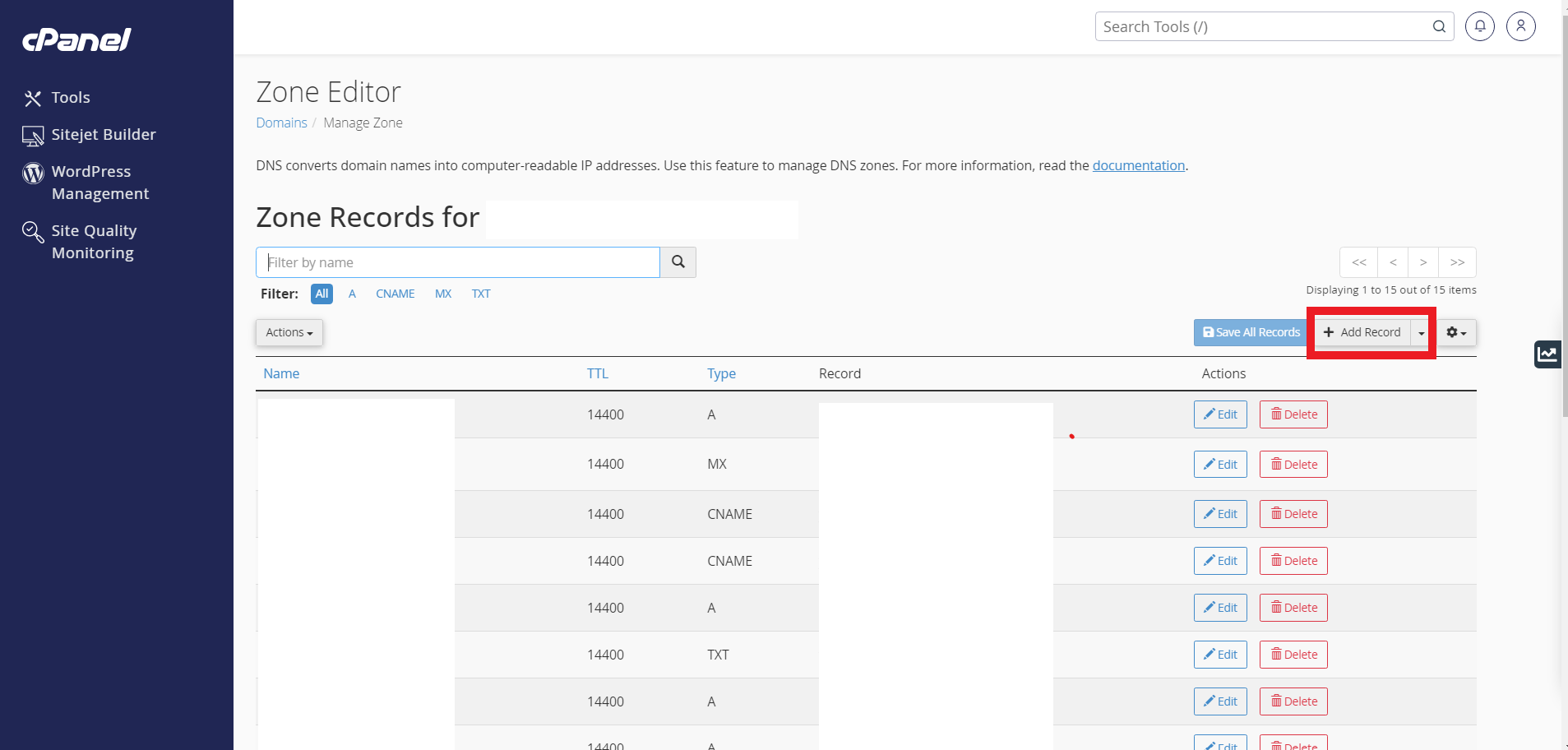Open the documentation link
1568x750 pixels.
click(x=1139, y=165)
